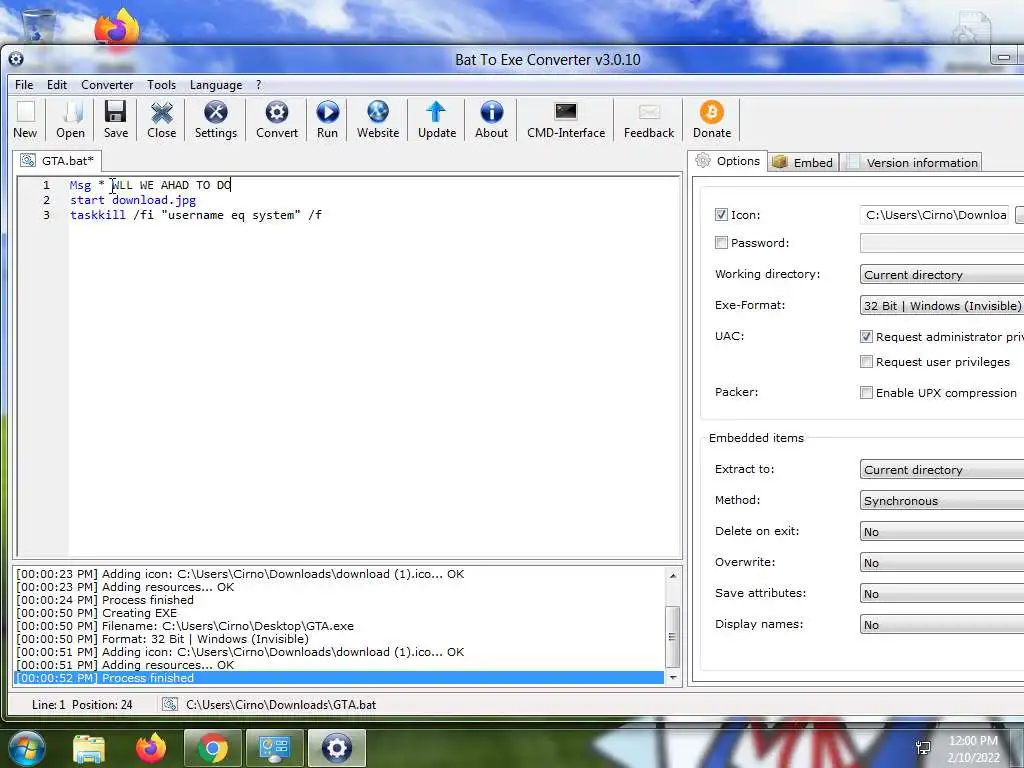1024x768 pixels.
Task: Enable the Password checkbox
Action: tap(721, 243)
